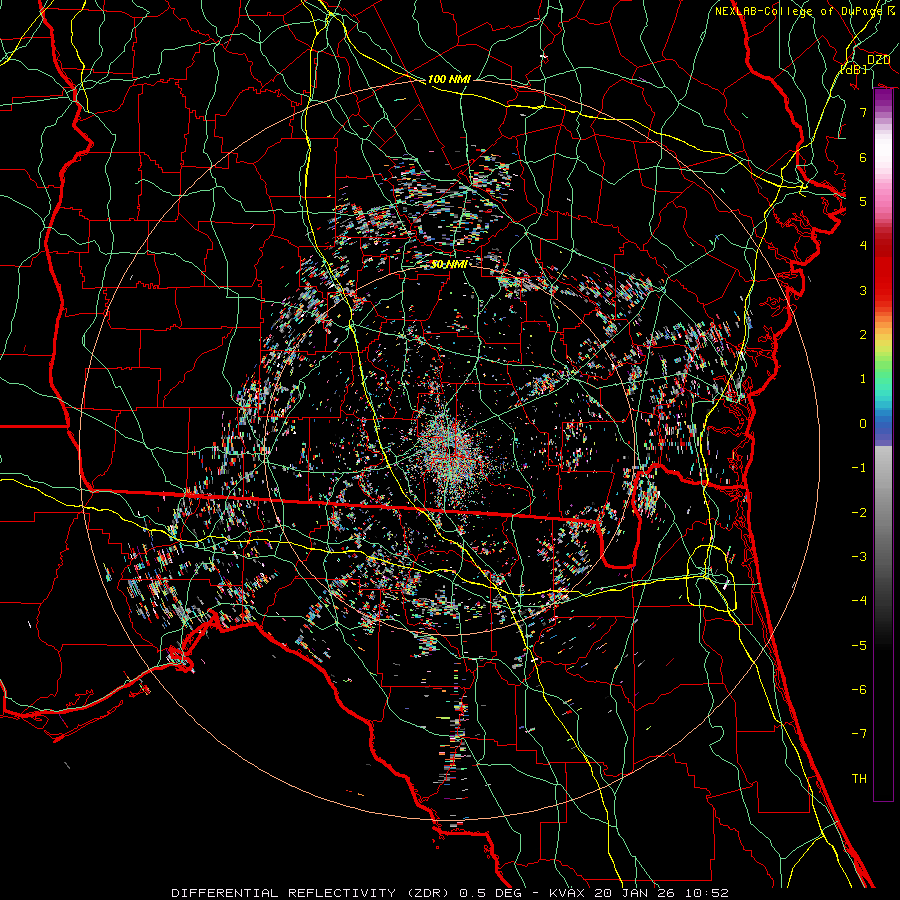Pick the gray swatch near -2 dB

[x=883, y=512]
